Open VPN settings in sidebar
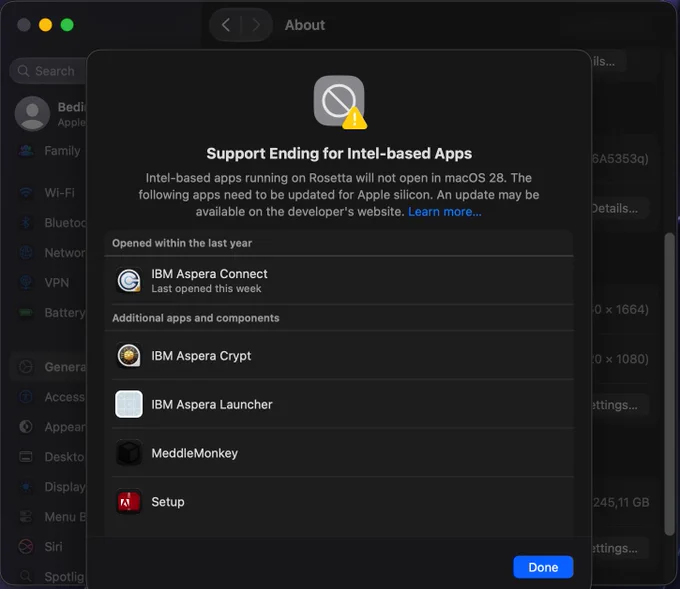This screenshot has height=589, width=680. pos(57,283)
